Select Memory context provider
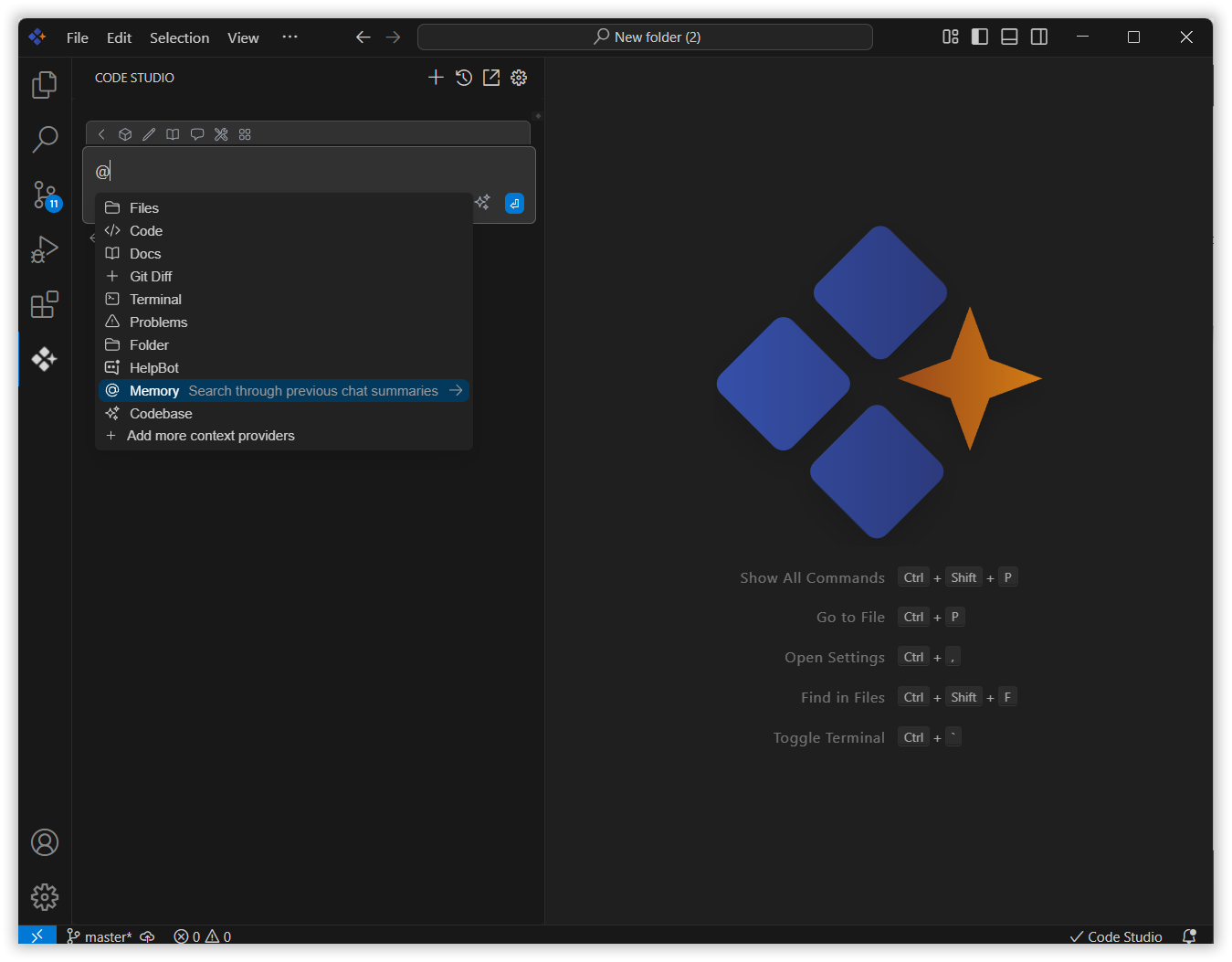This screenshot has width=1232, height=962. pos(284,391)
